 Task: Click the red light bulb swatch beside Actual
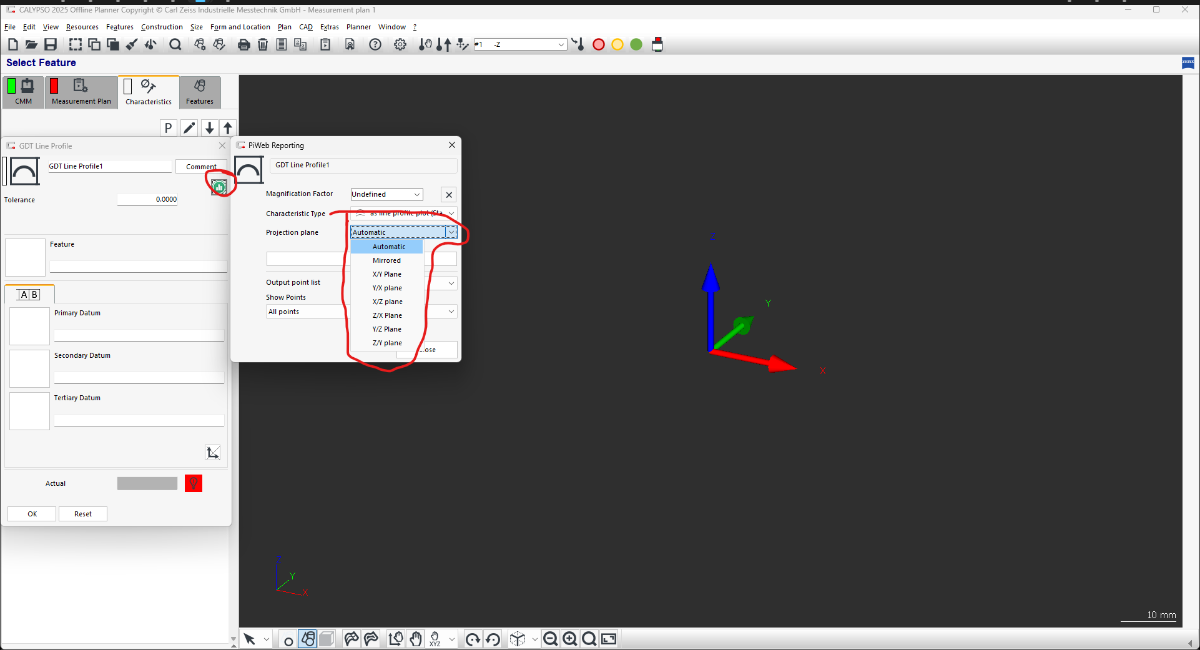click(x=193, y=484)
